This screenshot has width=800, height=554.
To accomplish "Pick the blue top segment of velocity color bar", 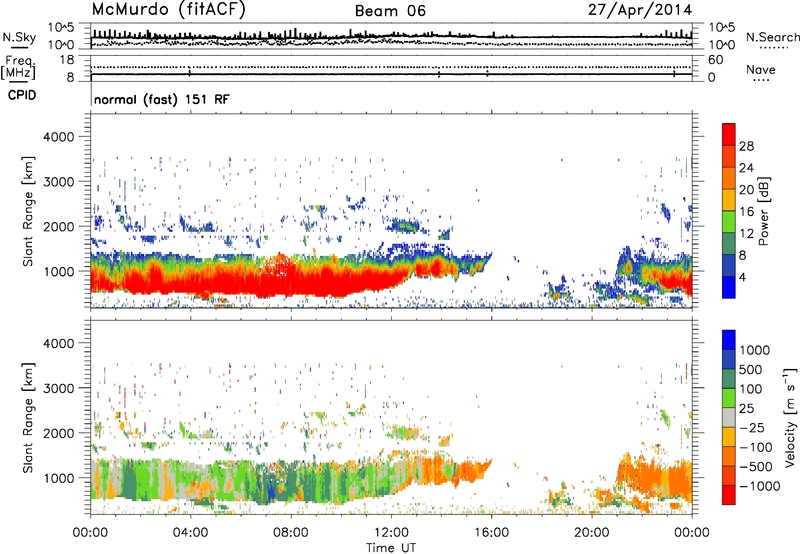I will coord(729,340).
